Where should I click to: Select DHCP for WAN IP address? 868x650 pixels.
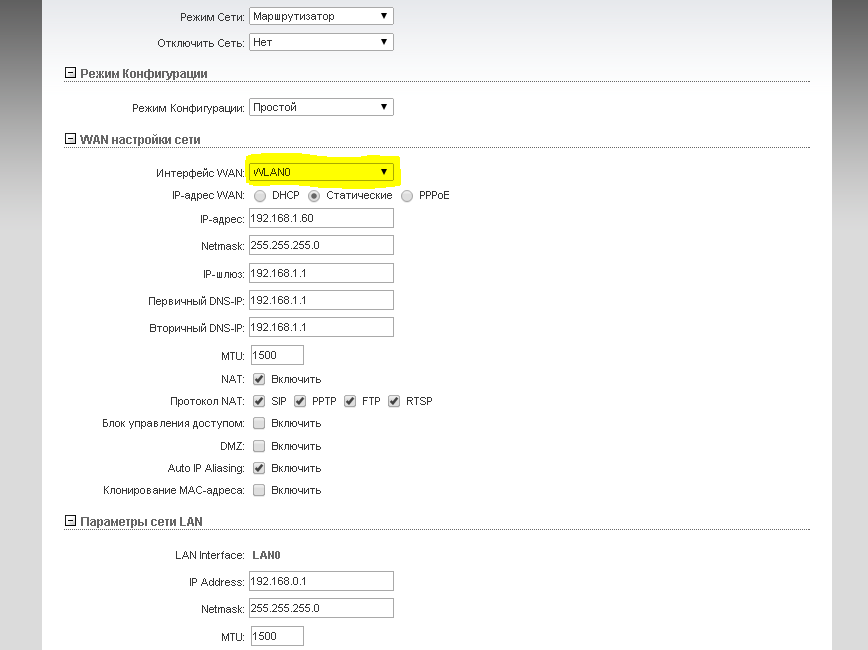[259, 196]
